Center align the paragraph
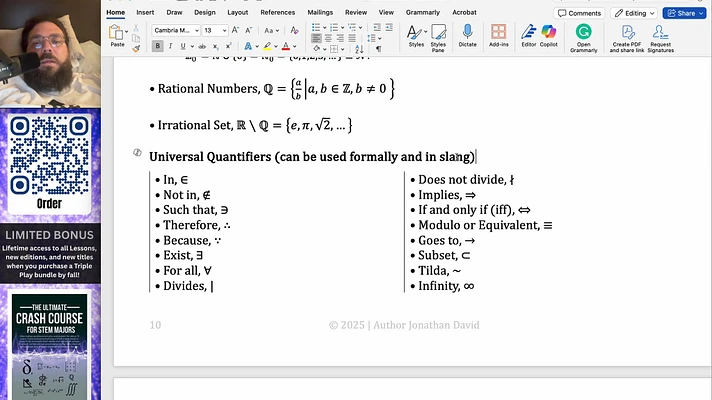 coord(328,38)
